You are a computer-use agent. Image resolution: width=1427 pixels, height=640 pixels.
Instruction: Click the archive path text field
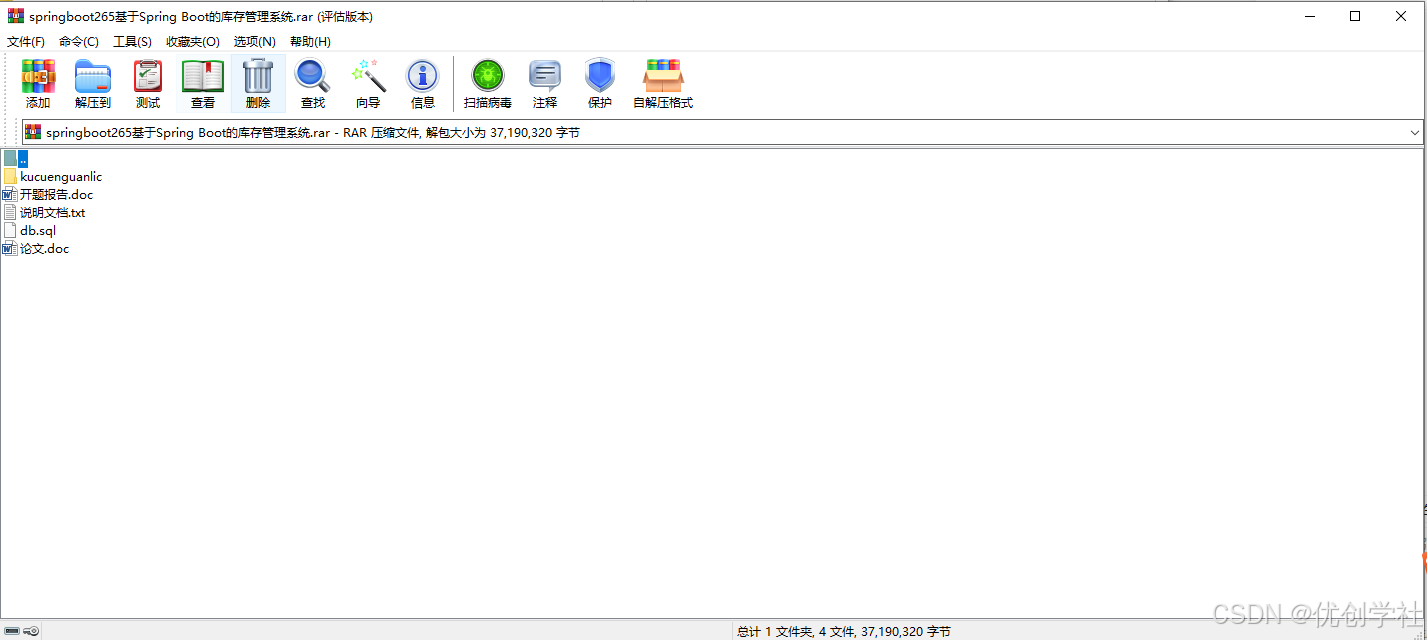[x=722, y=132]
